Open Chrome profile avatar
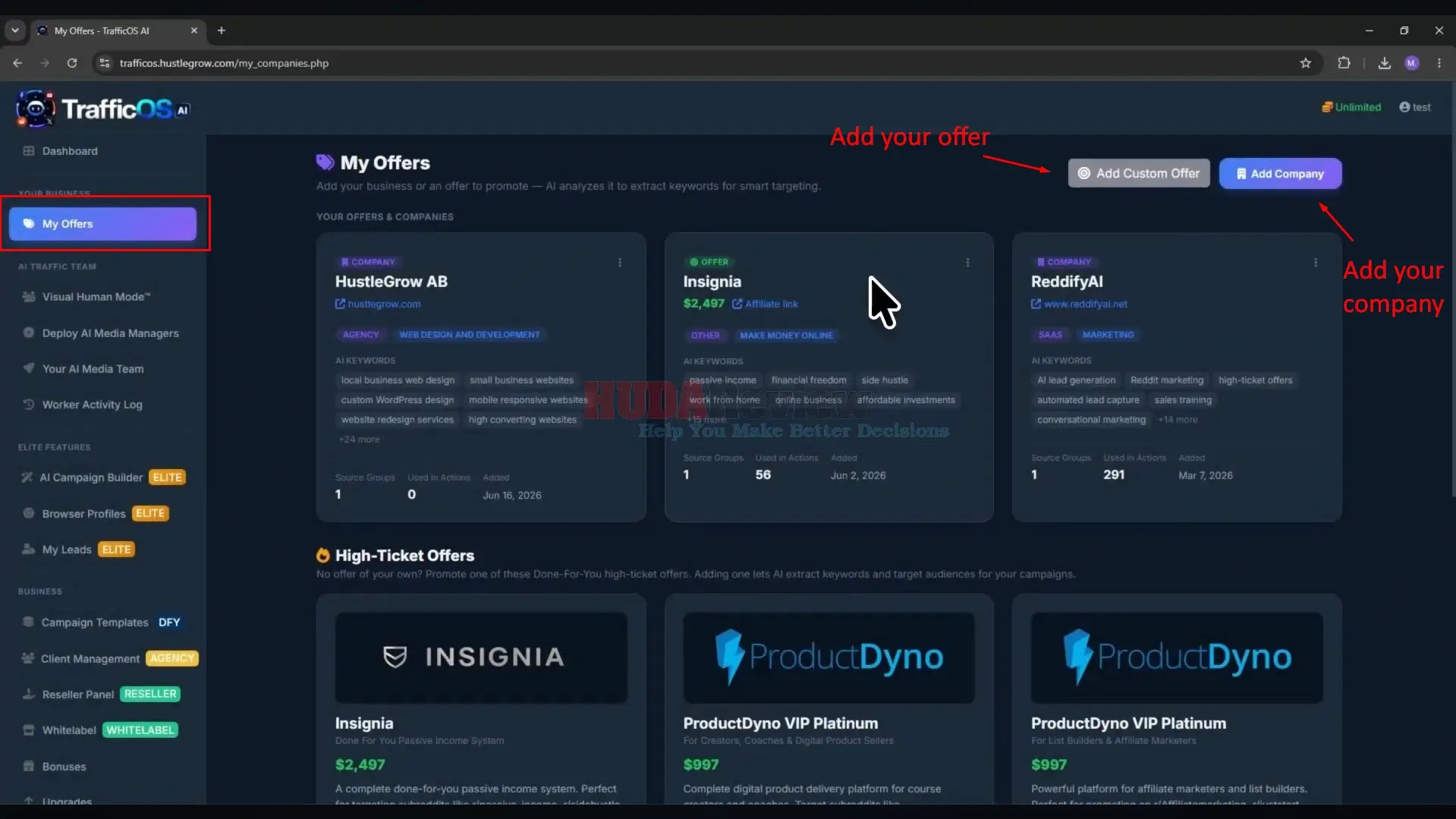This screenshot has width=1456, height=819. coord(1412,63)
